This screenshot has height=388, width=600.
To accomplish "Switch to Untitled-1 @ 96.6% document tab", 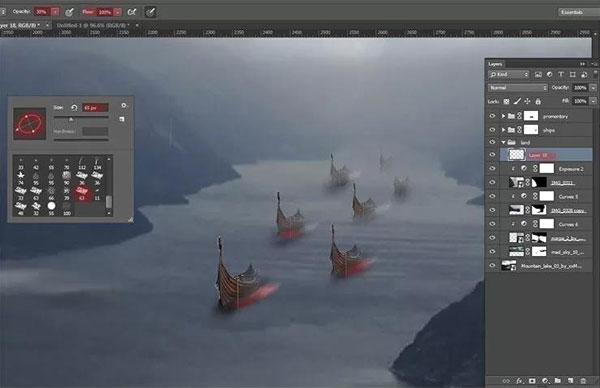I will [93, 25].
